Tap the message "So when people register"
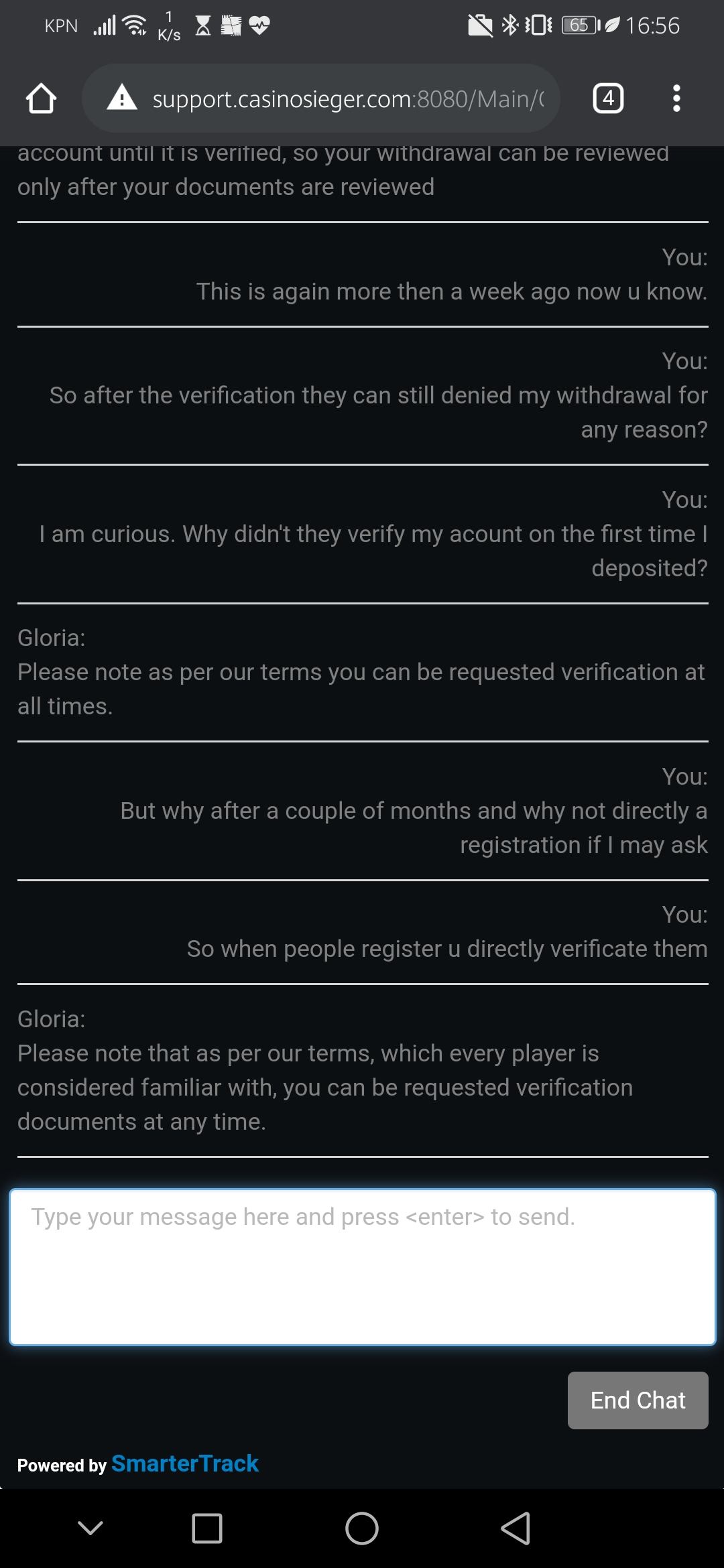This screenshot has width=724, height=1568. click(446, 949)
